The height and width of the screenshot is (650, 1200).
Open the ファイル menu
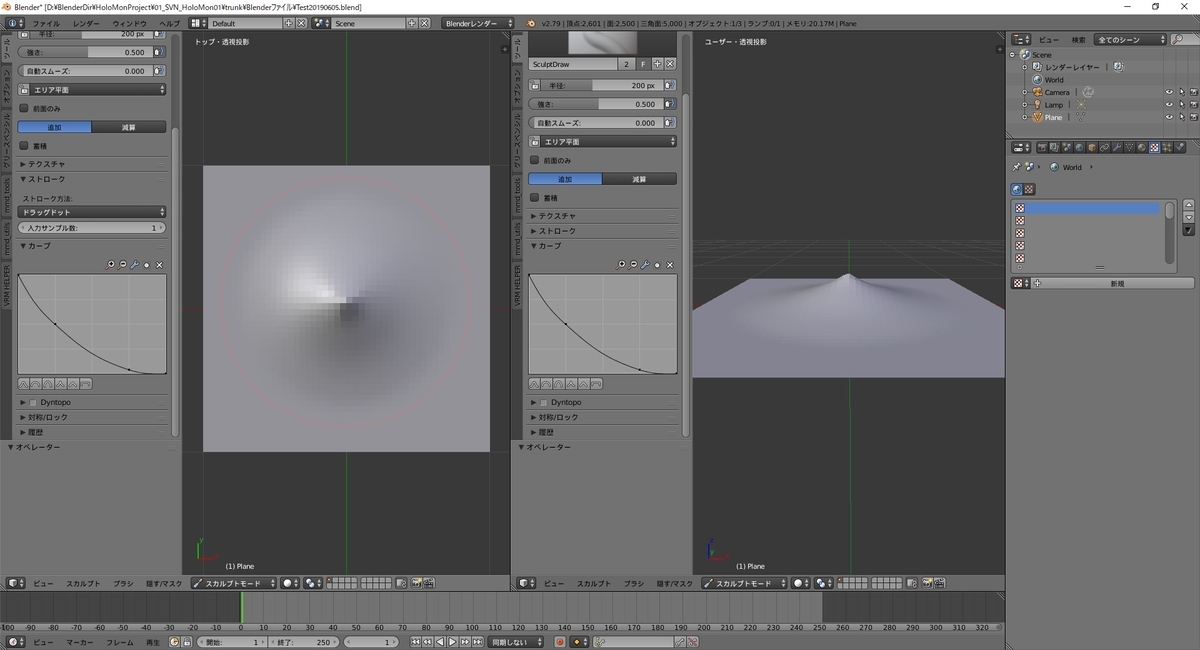46,22
